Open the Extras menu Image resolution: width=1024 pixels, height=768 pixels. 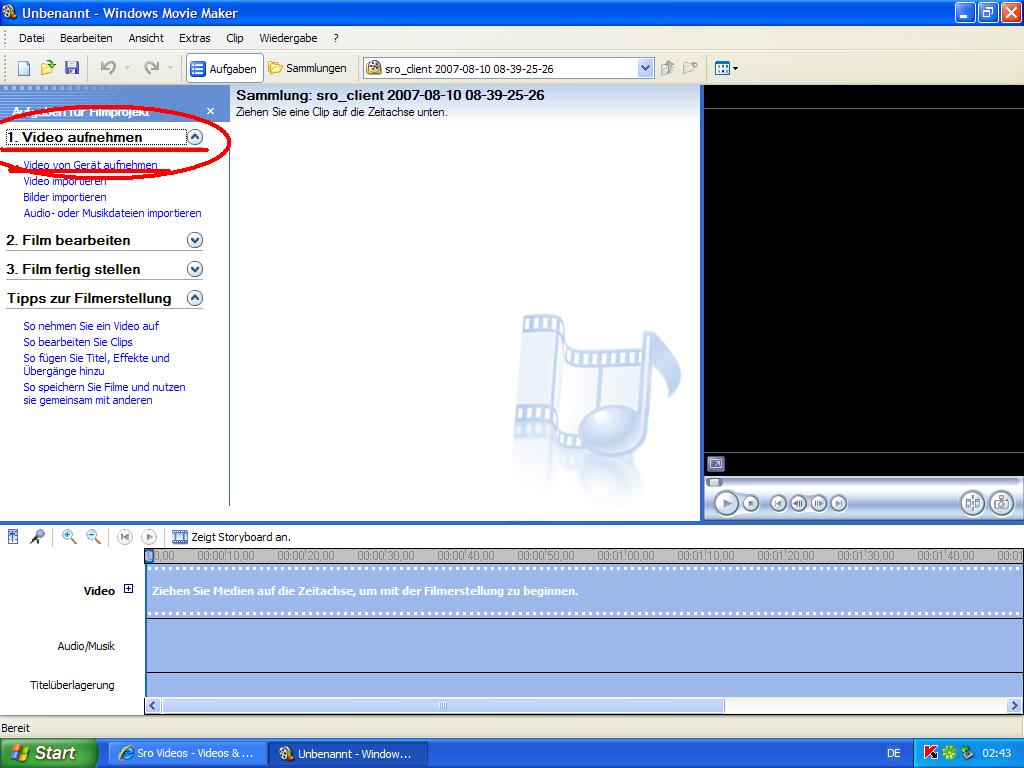coord(195,38)
